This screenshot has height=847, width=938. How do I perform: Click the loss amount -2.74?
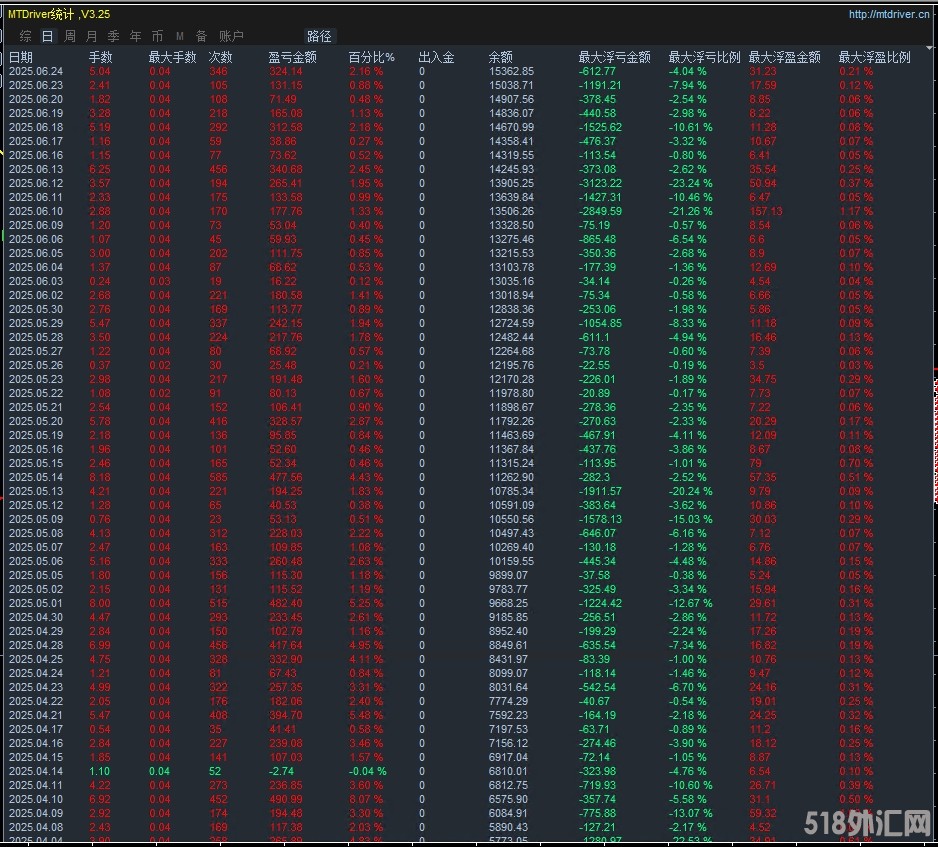(x=281, y=772)
